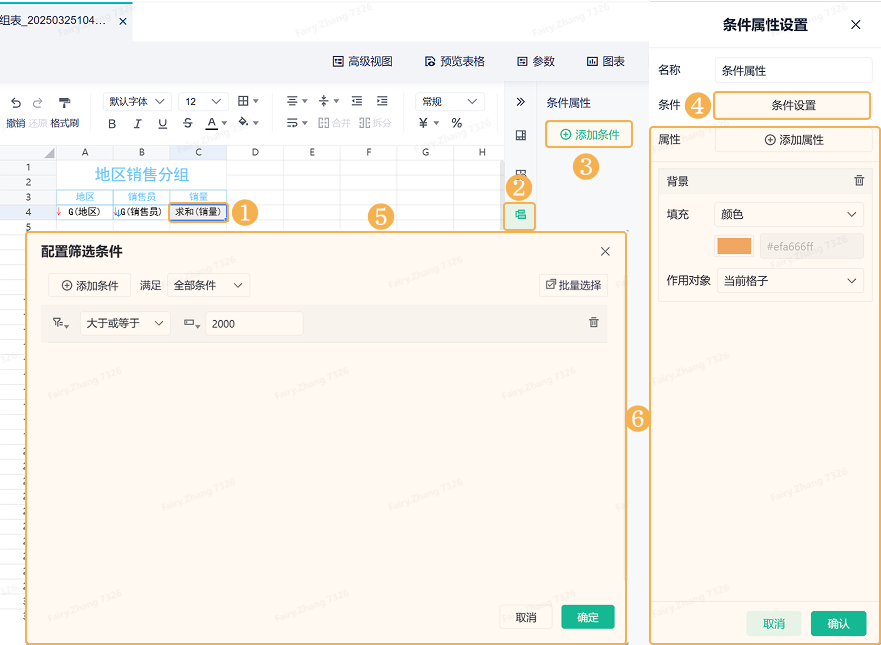This screenshot has width=881, height=645.
Task: Click the redo (还原) arrow icon
Action: point(38,103)
